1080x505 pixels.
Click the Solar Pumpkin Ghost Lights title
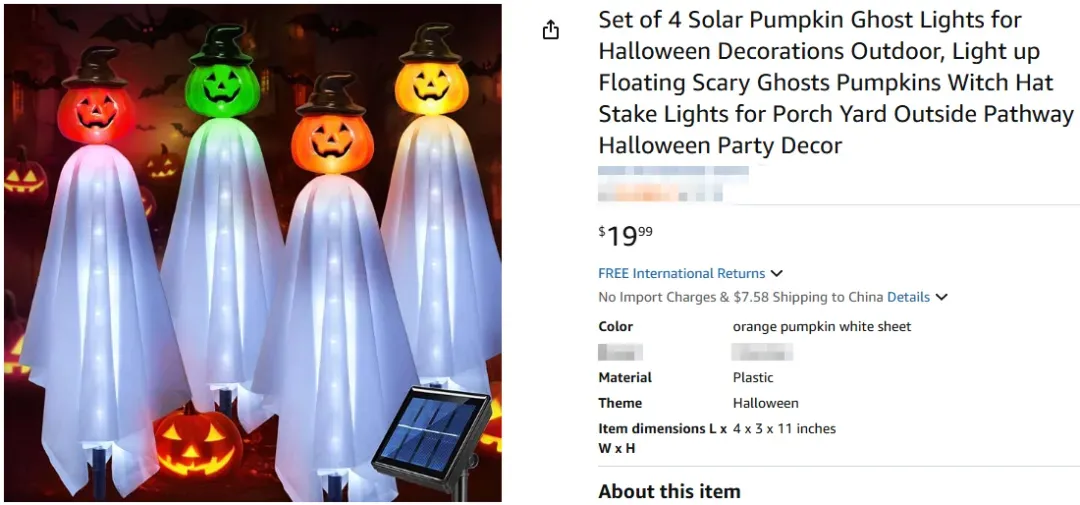click(x=835, y=83)
